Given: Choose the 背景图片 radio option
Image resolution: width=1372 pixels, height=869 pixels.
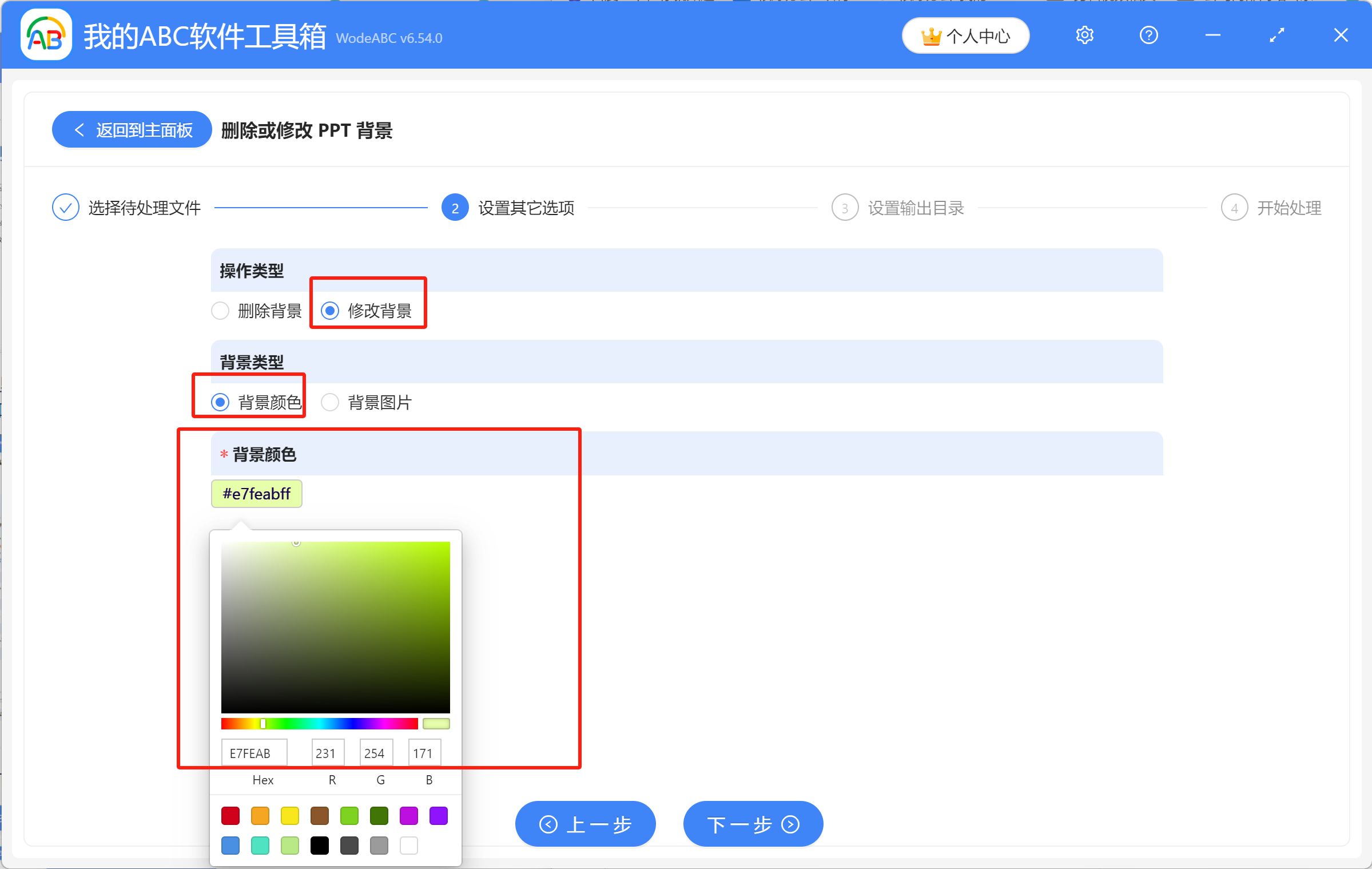Looking at the screenshot, I should [x=330, y=402].
